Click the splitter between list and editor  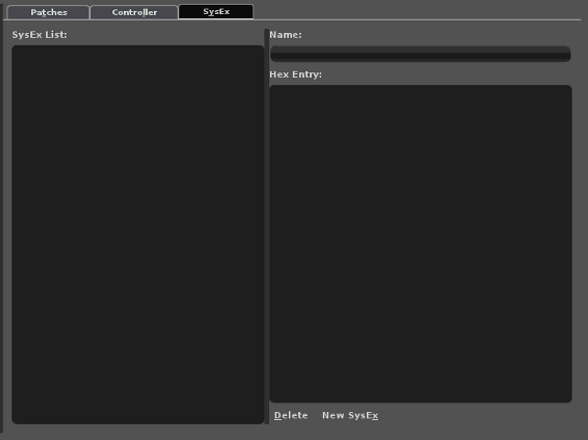267,227
